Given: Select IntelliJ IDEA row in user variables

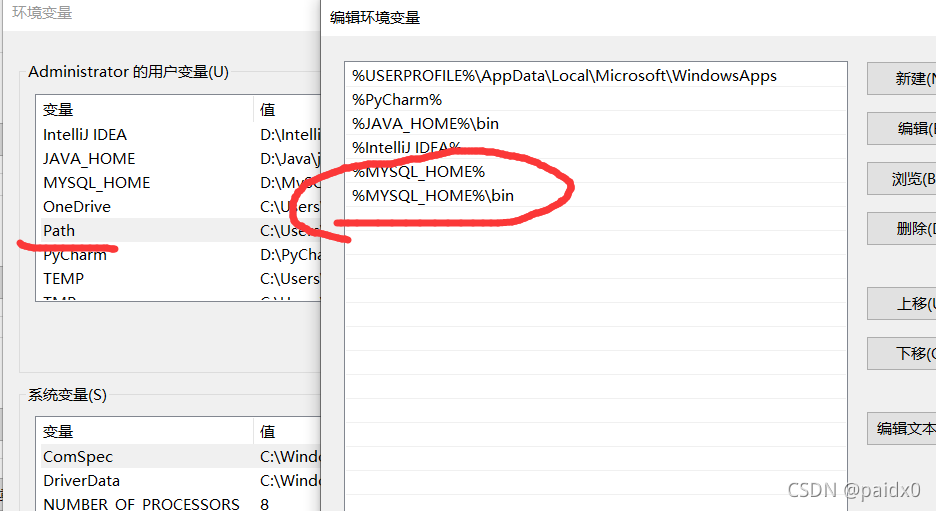Looking at the screenshot, I should [x=179, y=135].
